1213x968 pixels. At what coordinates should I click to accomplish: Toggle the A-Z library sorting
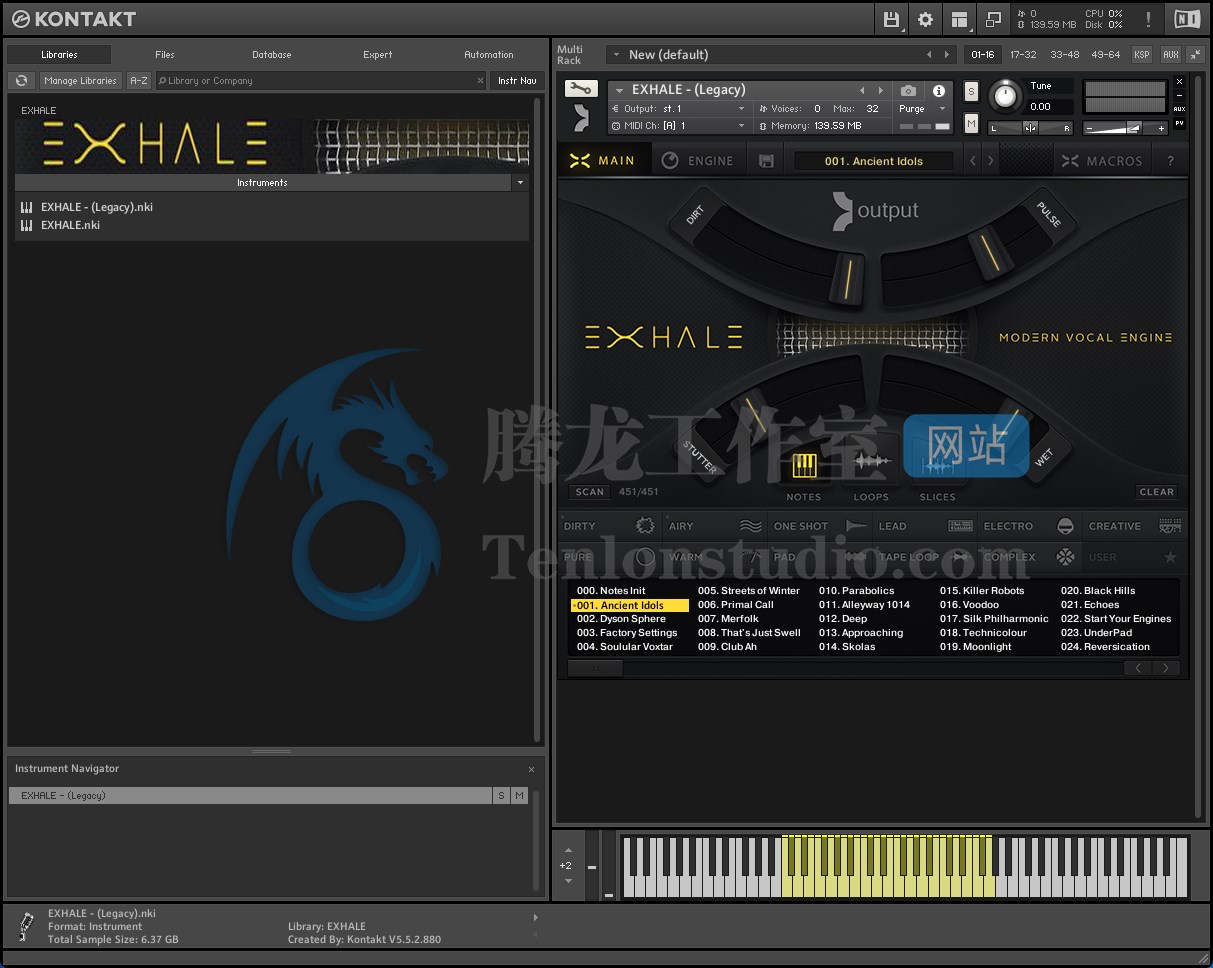click(139, 81)
